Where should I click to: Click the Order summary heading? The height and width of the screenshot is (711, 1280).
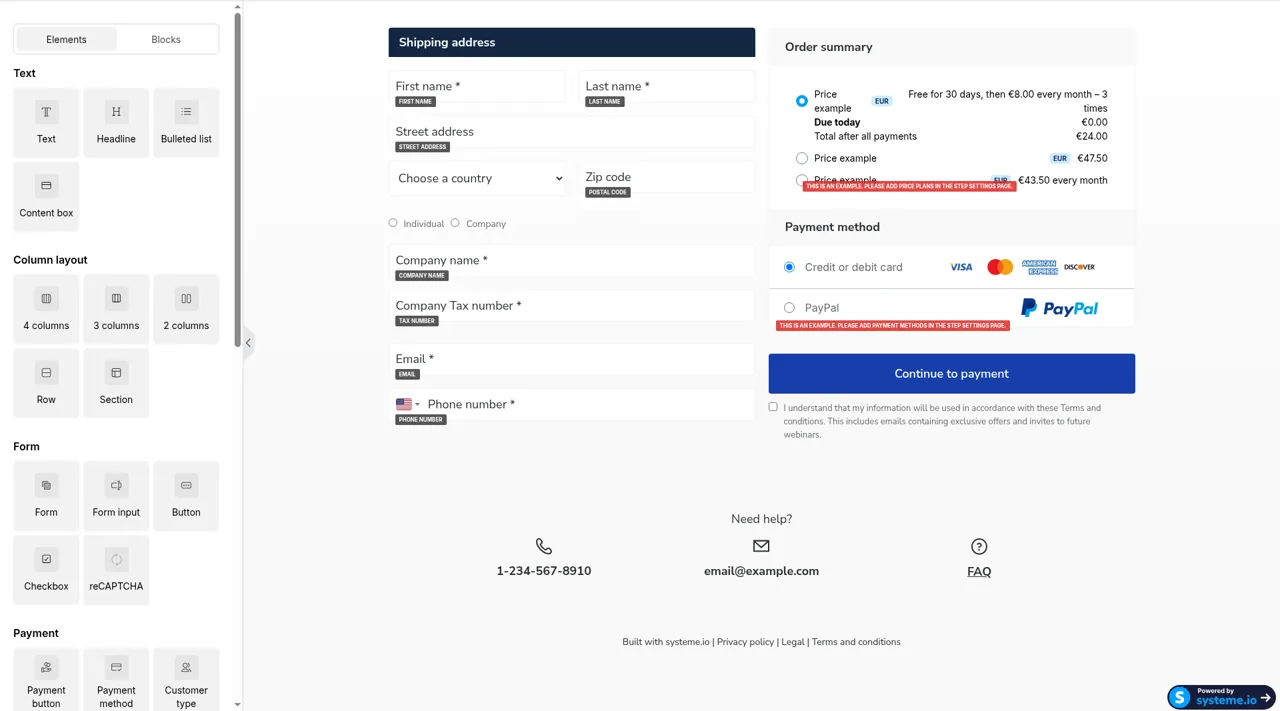coord(828,47)
